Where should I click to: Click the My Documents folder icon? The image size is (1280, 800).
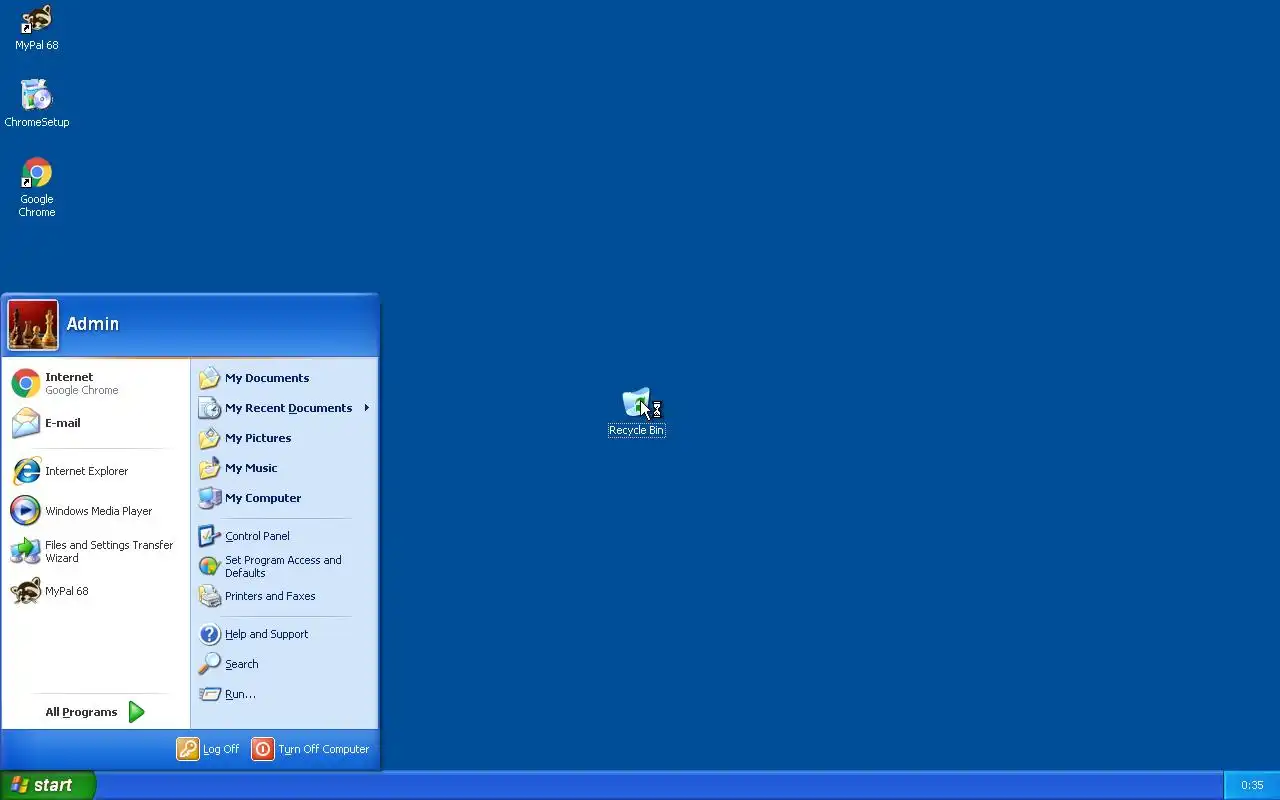[209, 378]
